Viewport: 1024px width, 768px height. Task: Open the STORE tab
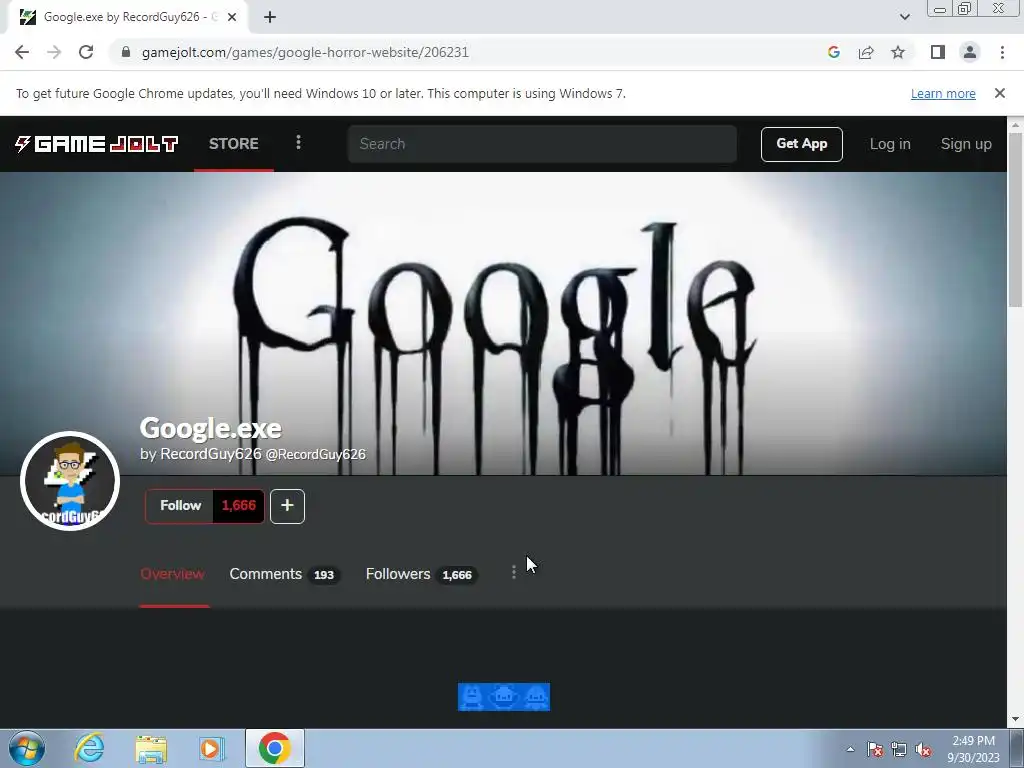coord(234,144)
